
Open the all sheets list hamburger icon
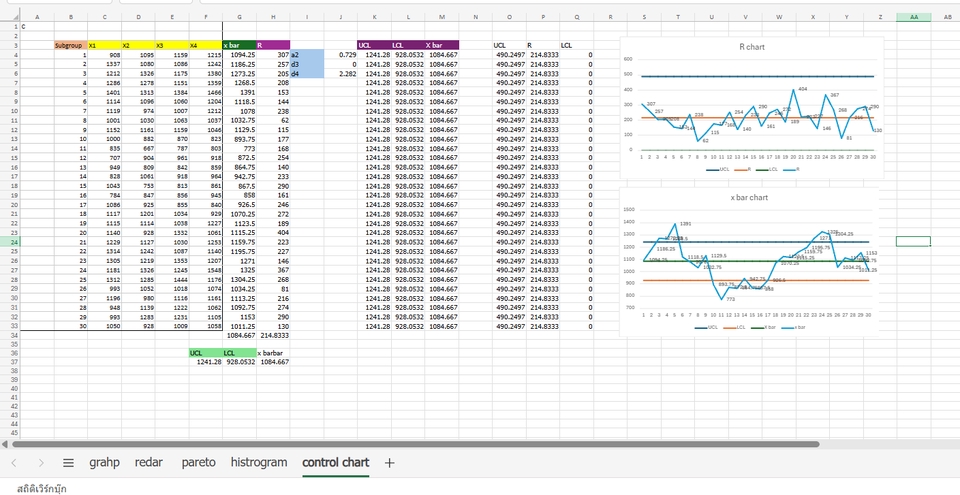coord(69,463)
